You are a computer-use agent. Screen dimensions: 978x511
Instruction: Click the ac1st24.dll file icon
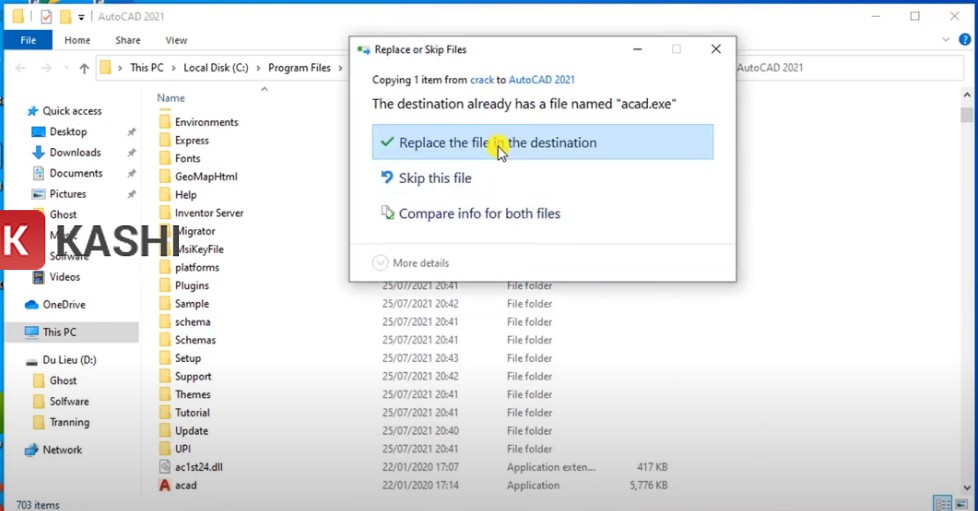click(x=165, y=467)
